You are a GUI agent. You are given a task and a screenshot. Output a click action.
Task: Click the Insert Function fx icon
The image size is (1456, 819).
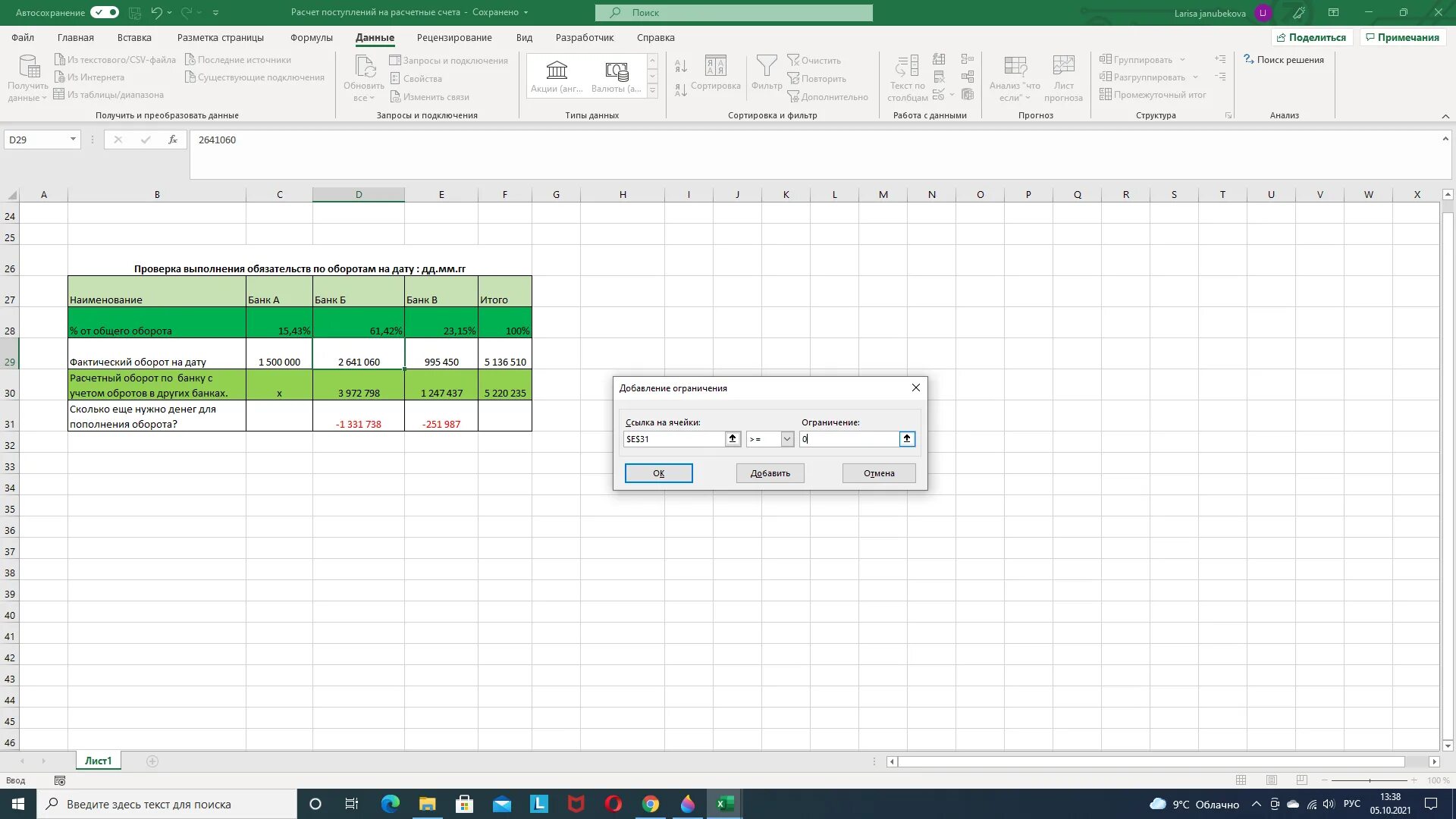coord(173,140)
